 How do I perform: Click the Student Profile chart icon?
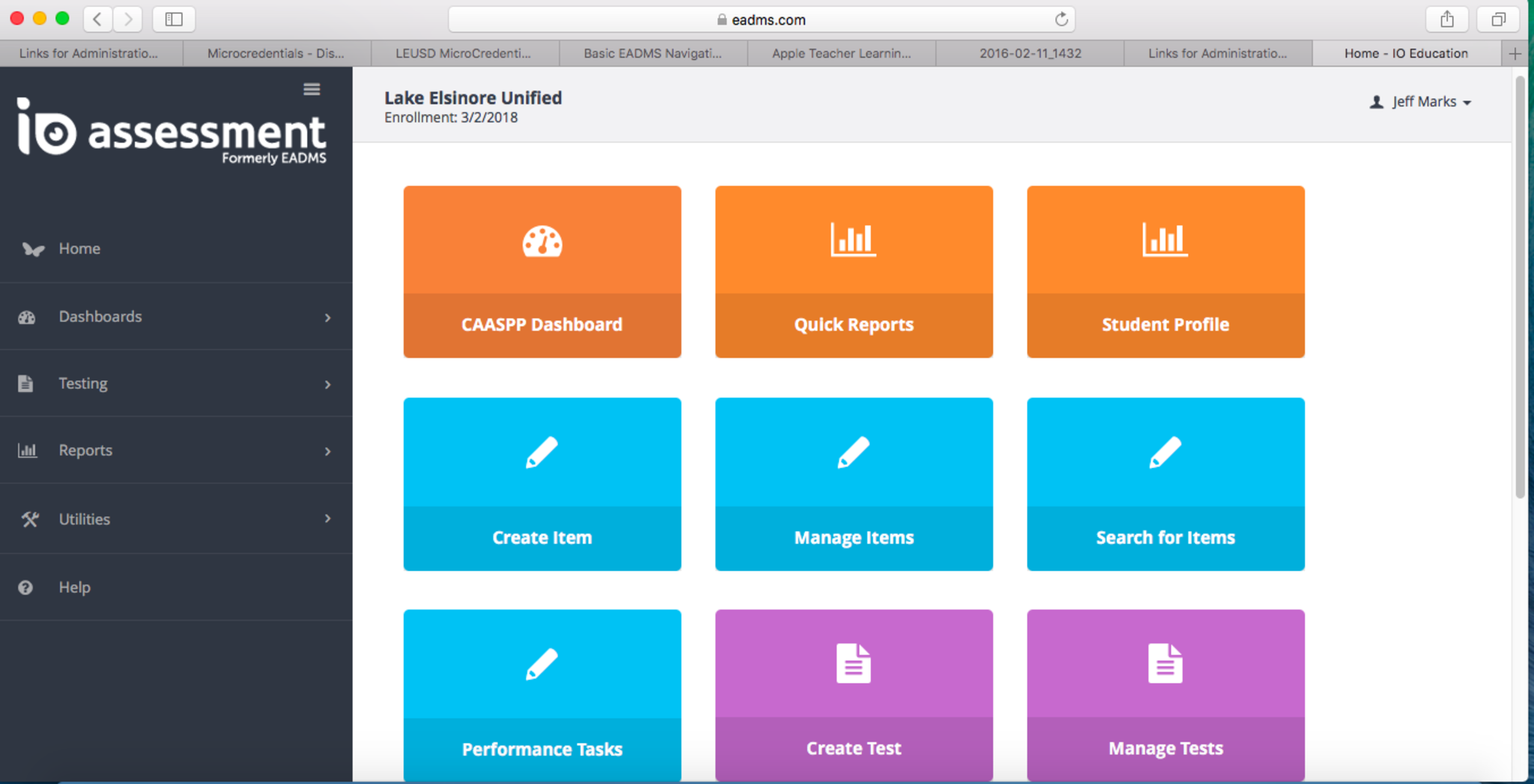[x=1165, y=240]
